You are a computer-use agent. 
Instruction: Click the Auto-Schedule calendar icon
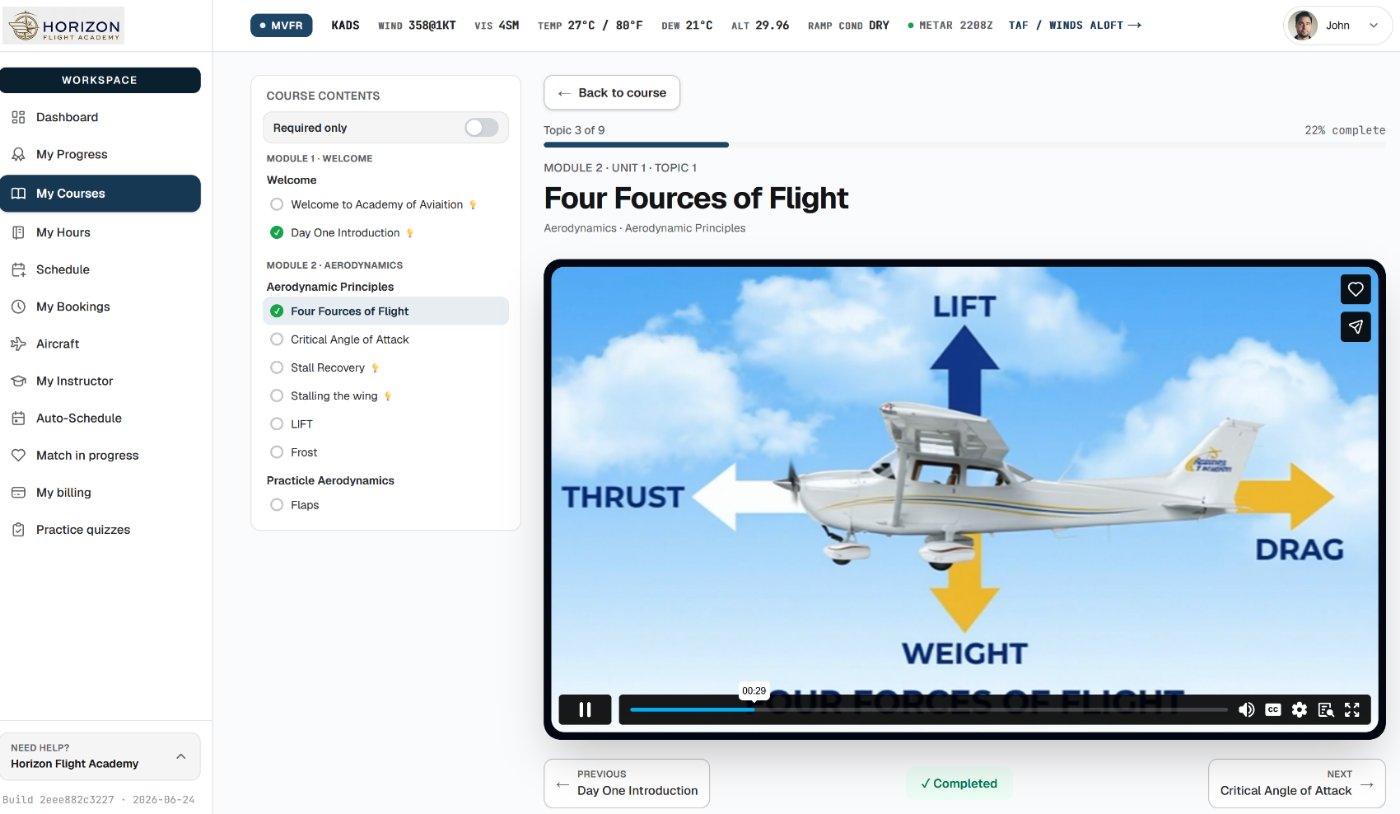tap(18, 418)
